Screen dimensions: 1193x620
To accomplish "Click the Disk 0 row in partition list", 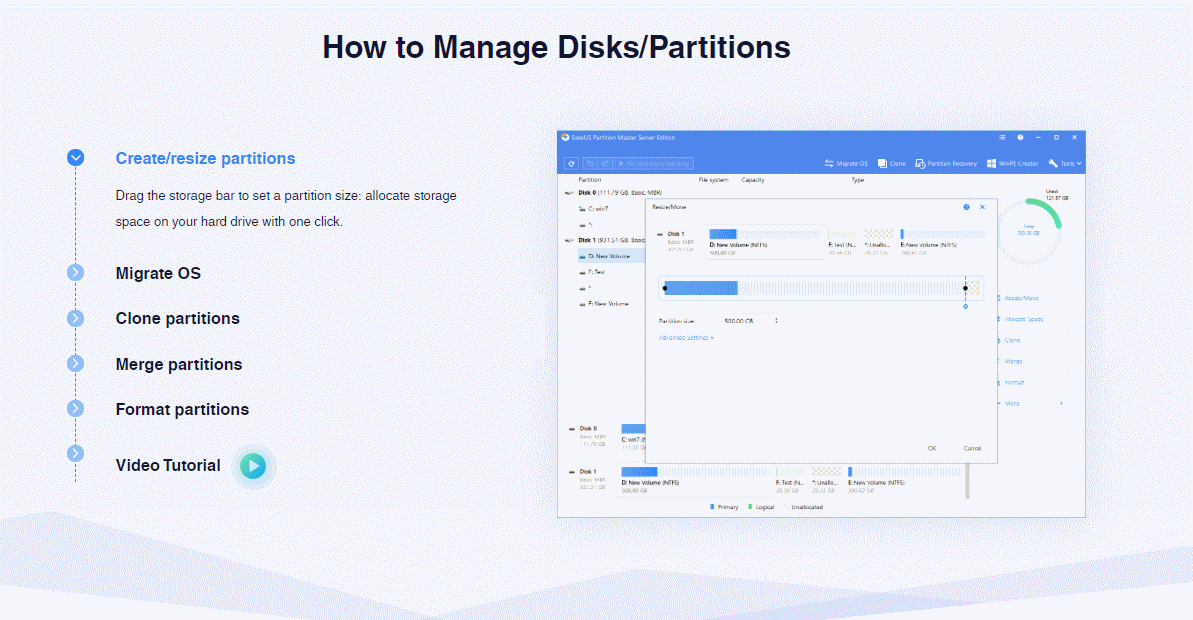I will tap(613, 192).
